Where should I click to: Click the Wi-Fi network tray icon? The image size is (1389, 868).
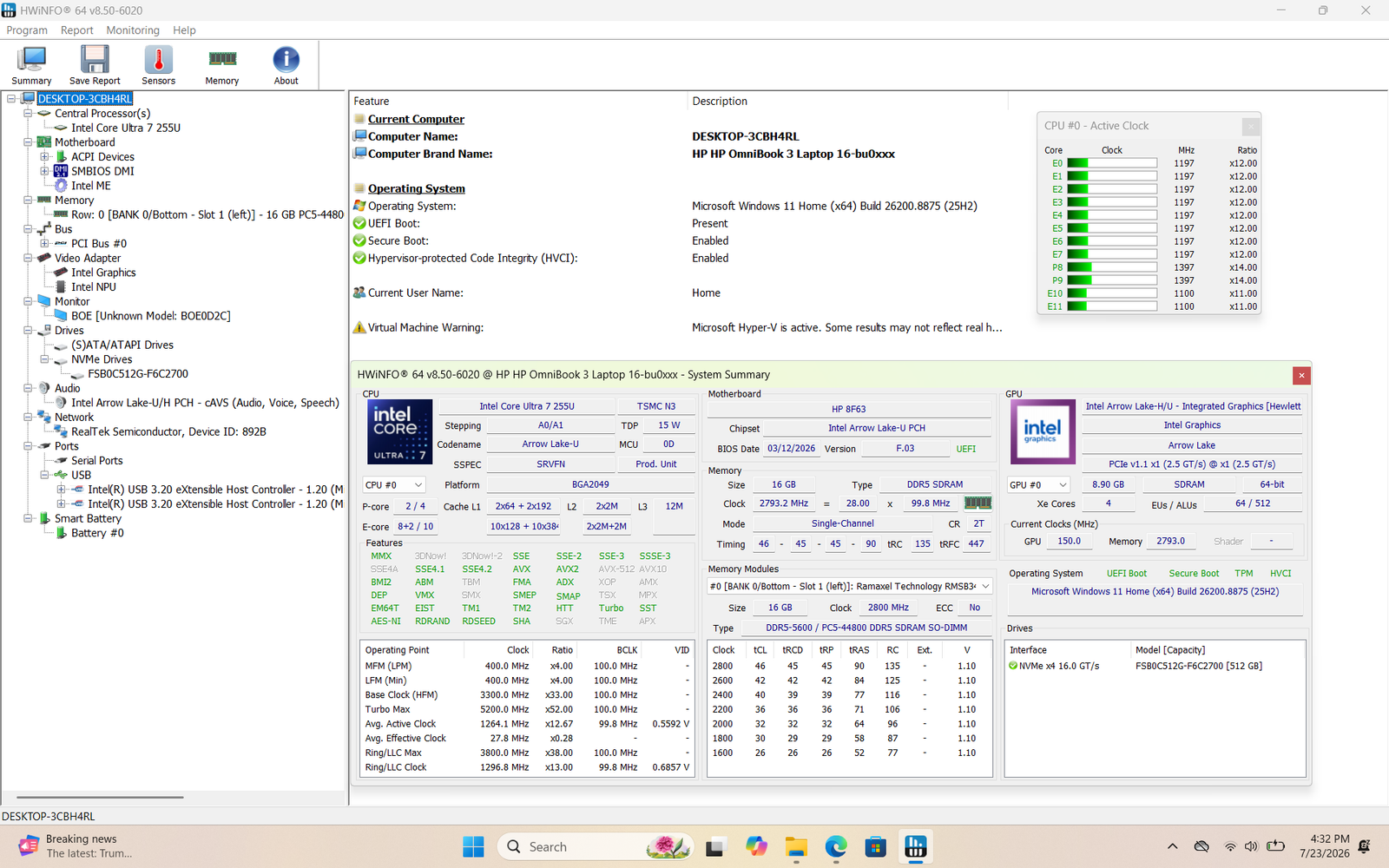[1230, 846]
